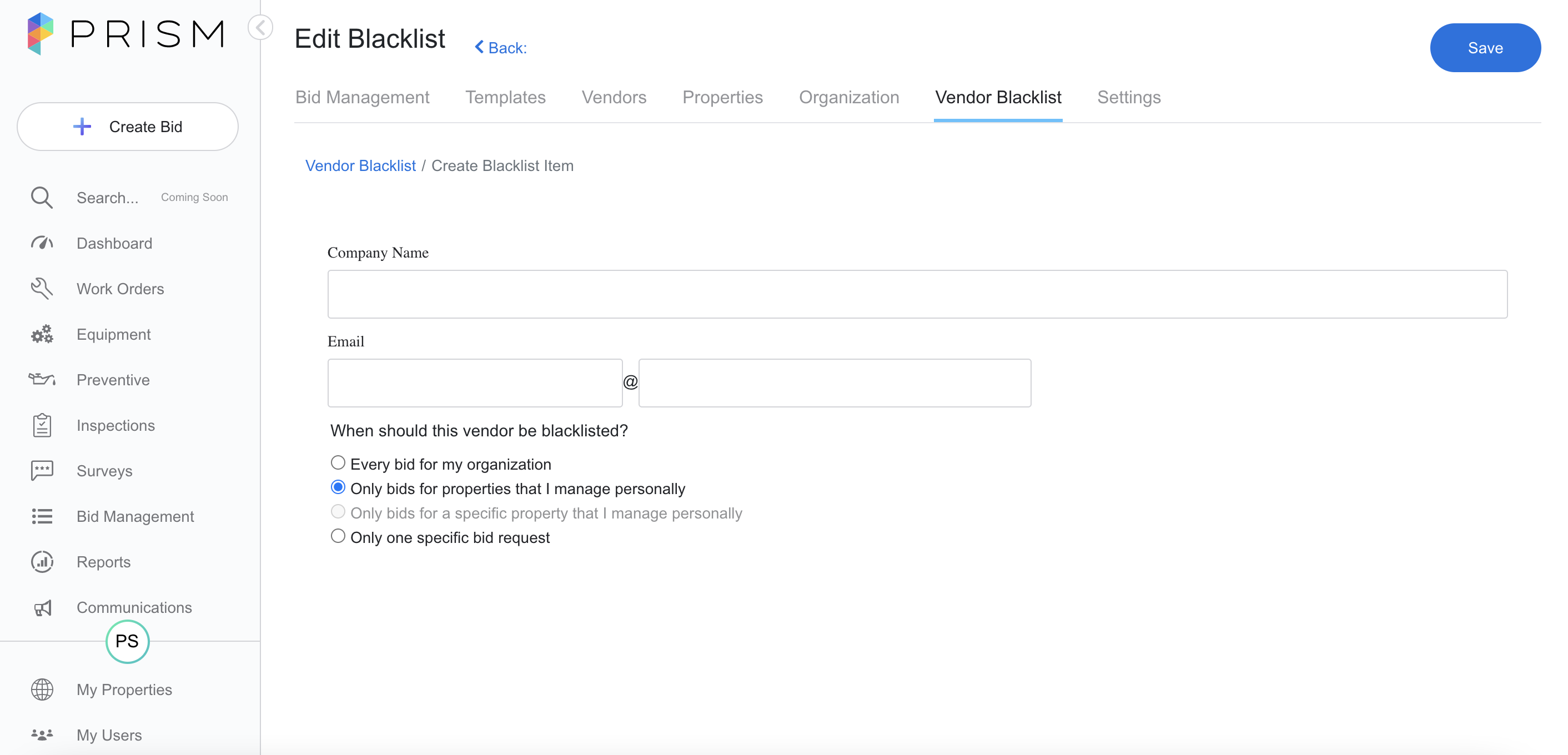Click the Surveys chat bubble icon
This screenshot has height=755, width=1568.
[42, 471]
